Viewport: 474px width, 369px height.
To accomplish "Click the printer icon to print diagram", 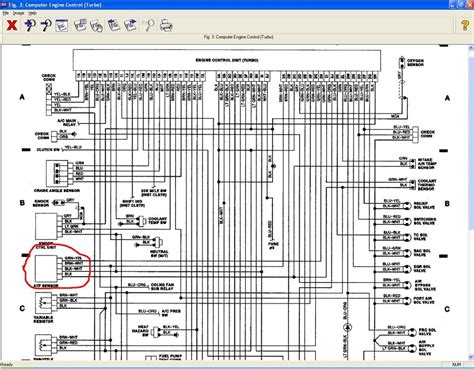I will [x=166, y=25].
